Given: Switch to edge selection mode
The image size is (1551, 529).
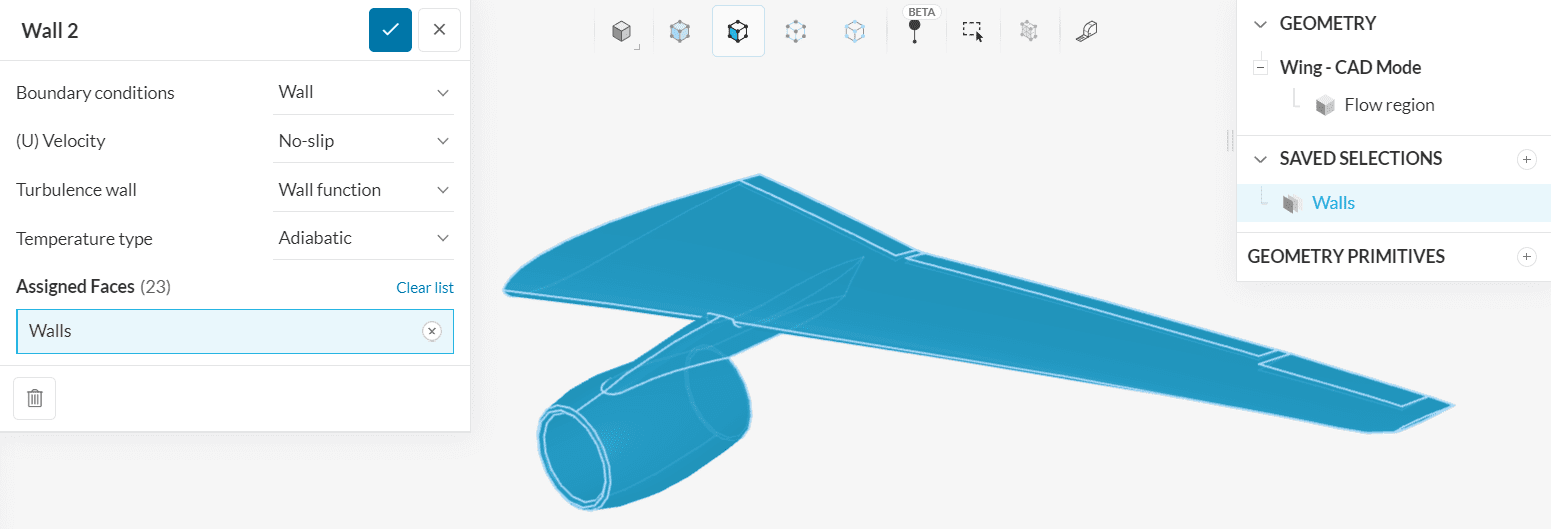Looking at the screenshot, I should click(x=796, y=32).
